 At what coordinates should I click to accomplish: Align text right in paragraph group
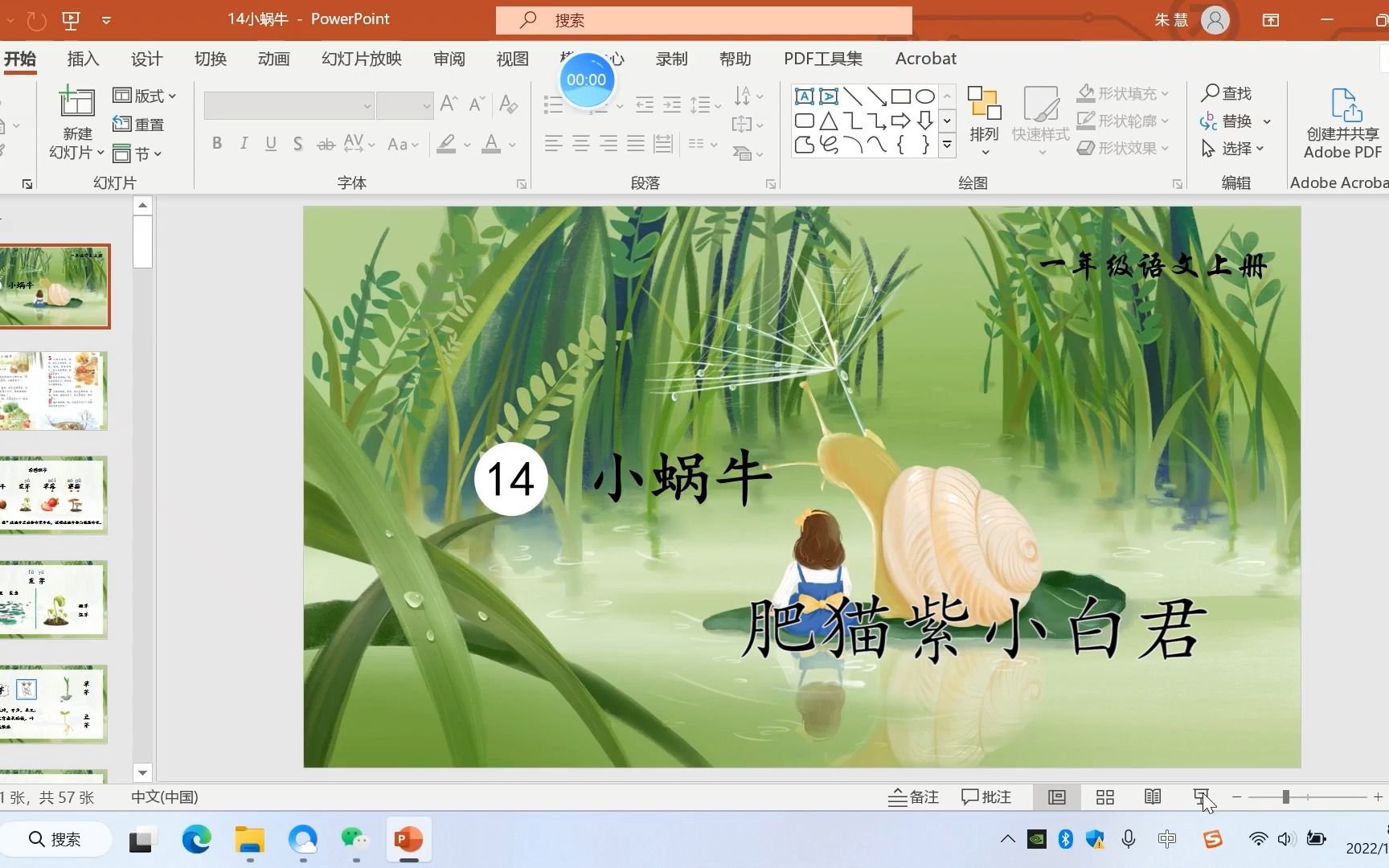[608, 144]
